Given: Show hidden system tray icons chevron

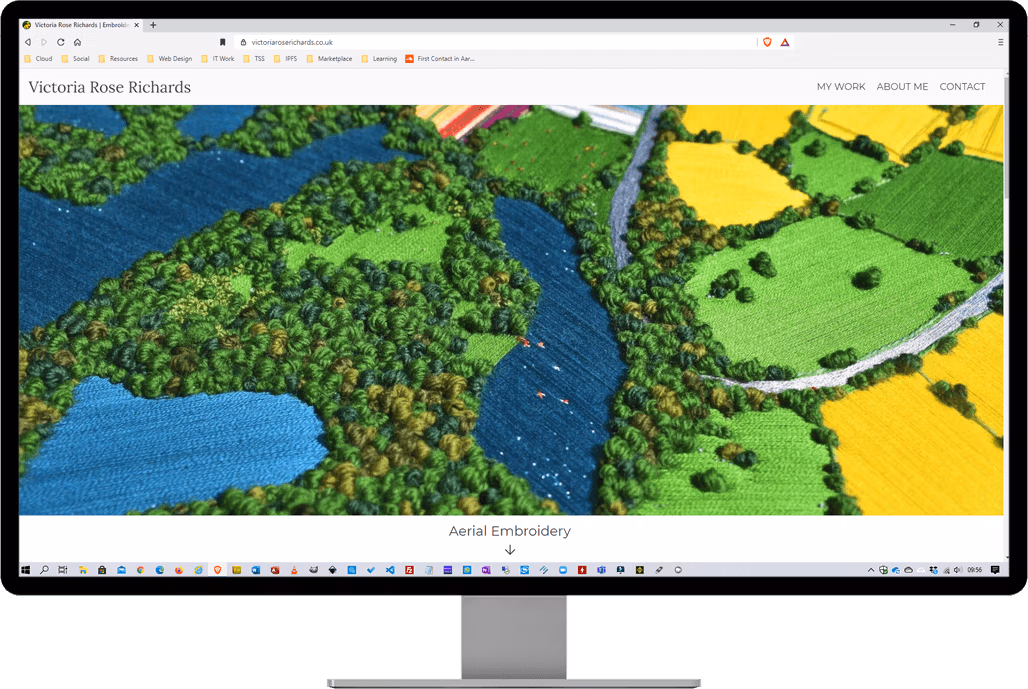Looking at the screenshot, I should click(x=871, y=570).
